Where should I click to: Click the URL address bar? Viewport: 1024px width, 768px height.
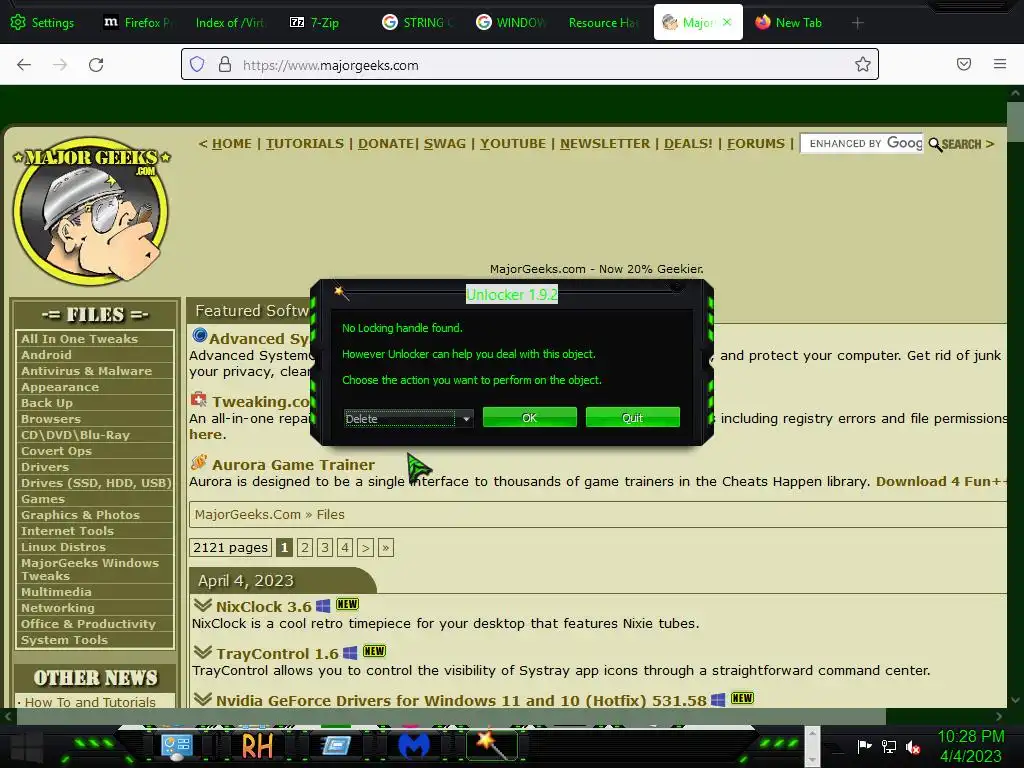tap(530, 64)
